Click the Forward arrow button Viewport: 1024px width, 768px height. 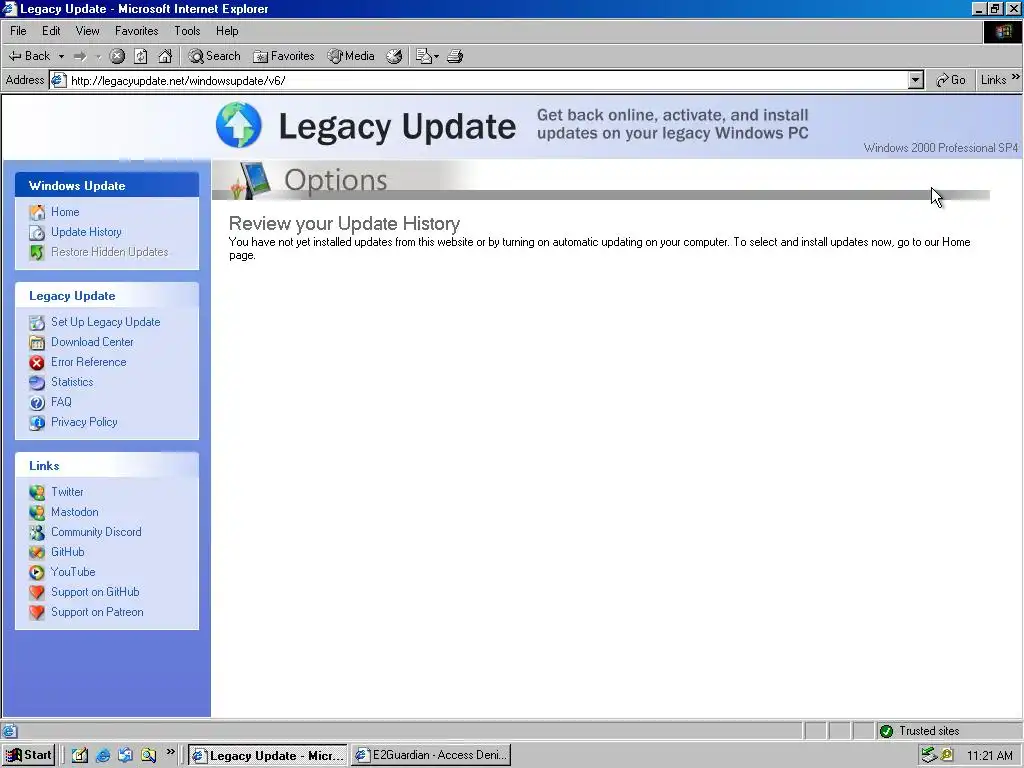[80, 56]
